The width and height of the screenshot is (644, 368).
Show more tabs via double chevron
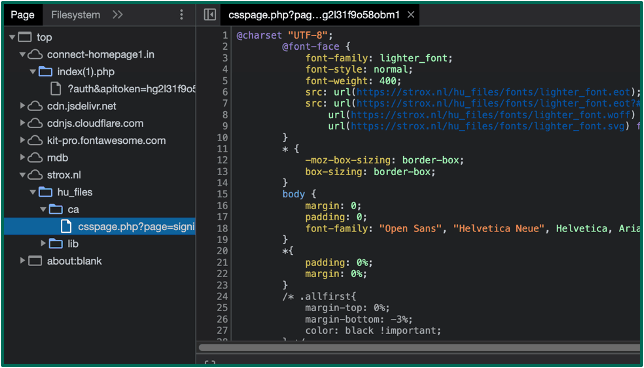pyautogui.click(x=117, y=15)
